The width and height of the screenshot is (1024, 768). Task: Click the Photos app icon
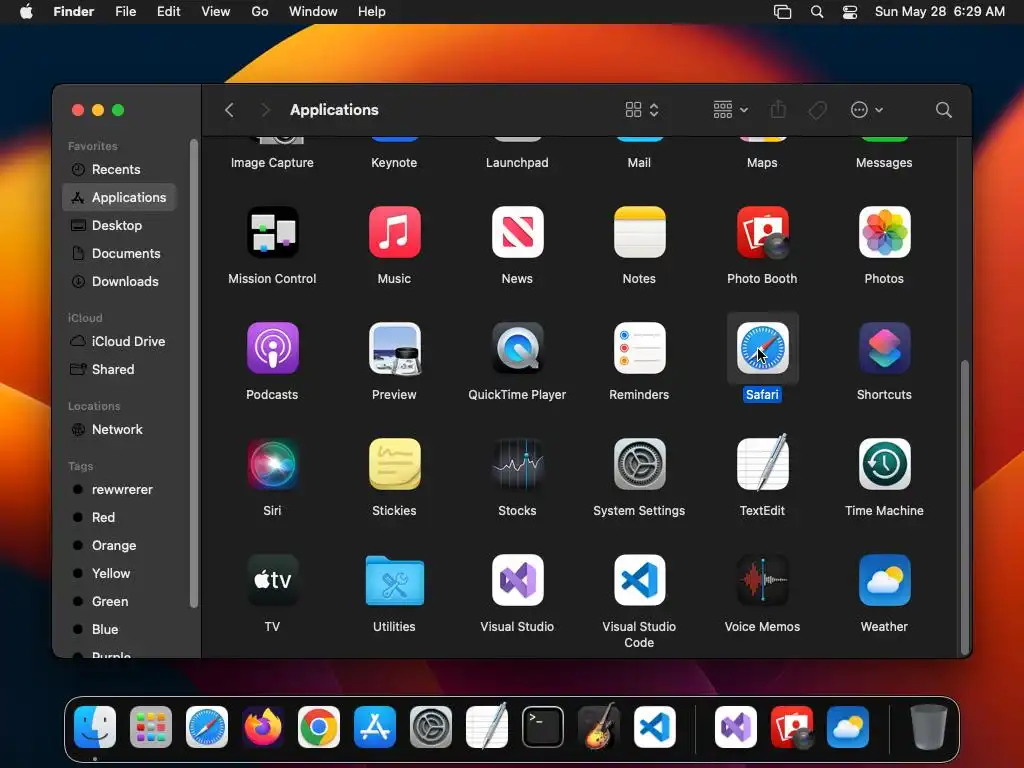884,232
